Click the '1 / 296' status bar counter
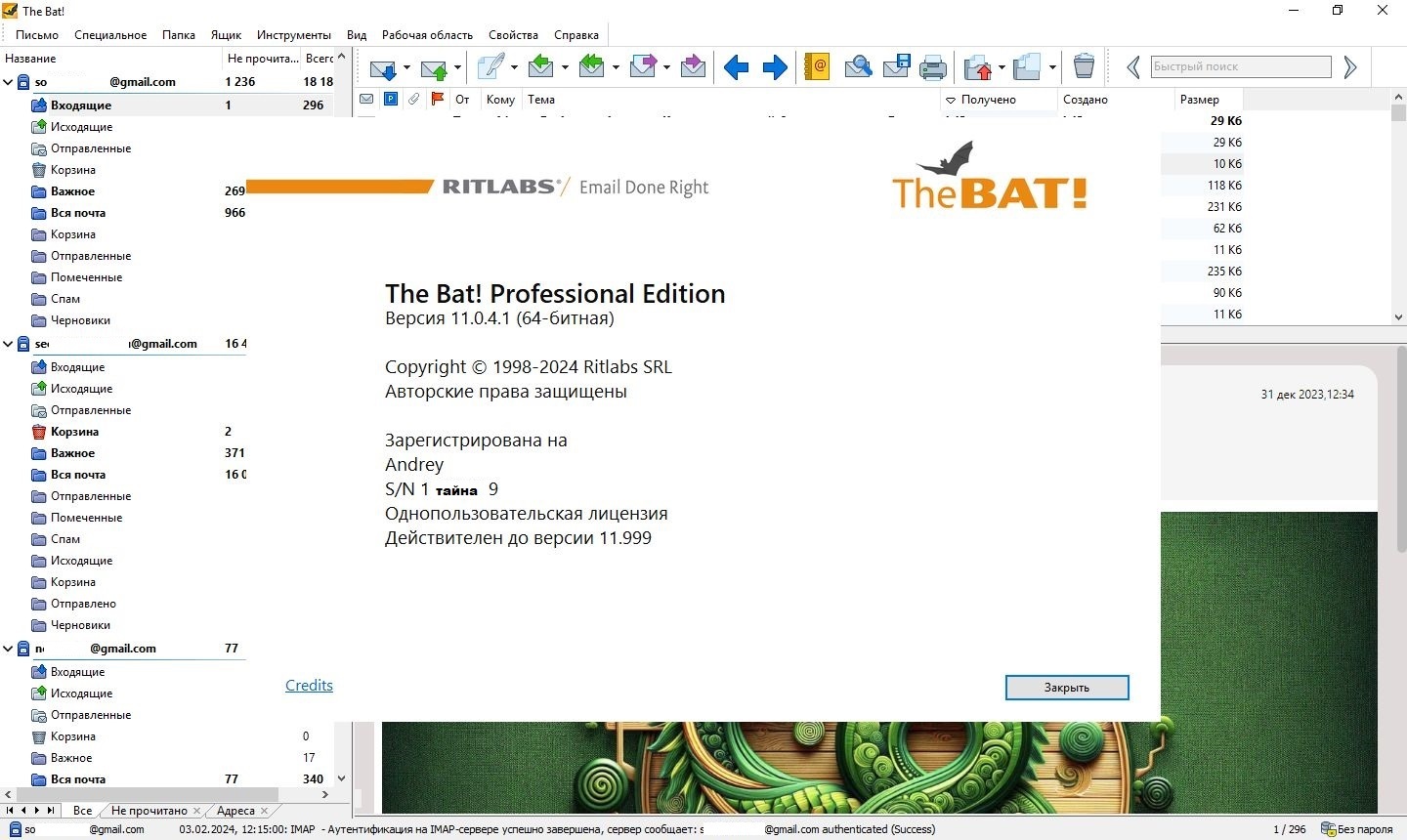Viewport: 1407px width, 840px height. point(1289,829)
